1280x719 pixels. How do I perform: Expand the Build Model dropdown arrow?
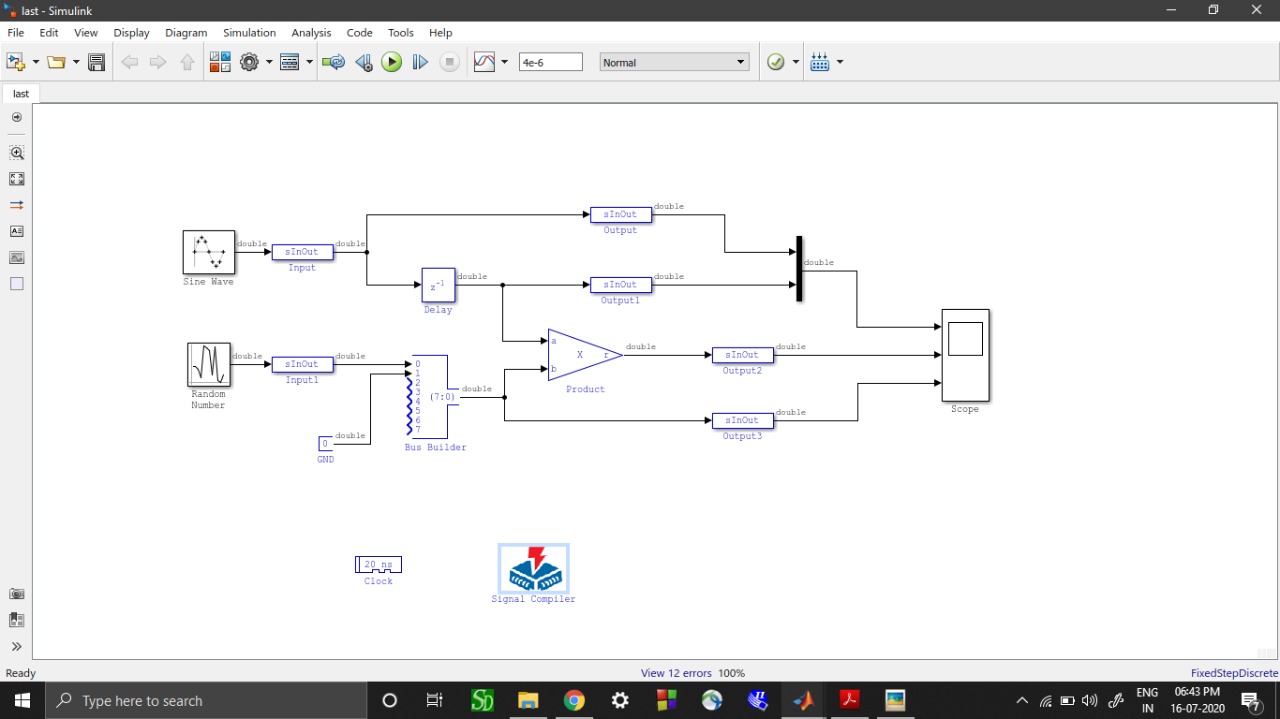(x=840, y=62)
